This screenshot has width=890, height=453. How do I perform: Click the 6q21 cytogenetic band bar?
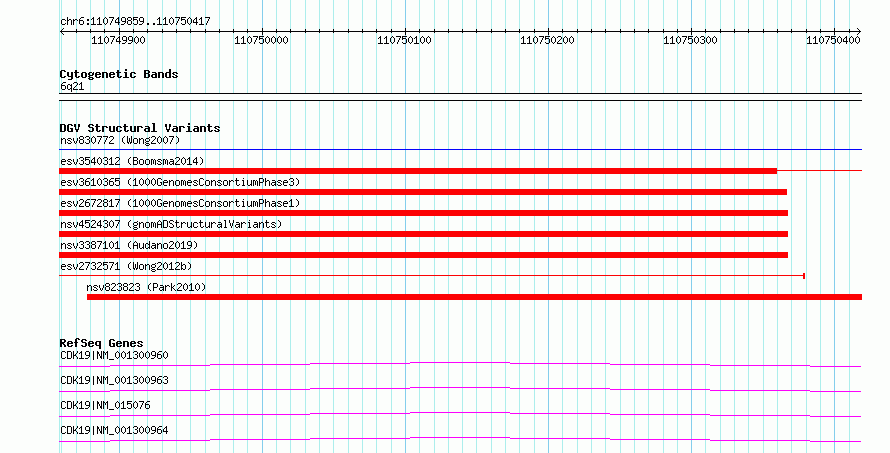[x=460, y=97]
